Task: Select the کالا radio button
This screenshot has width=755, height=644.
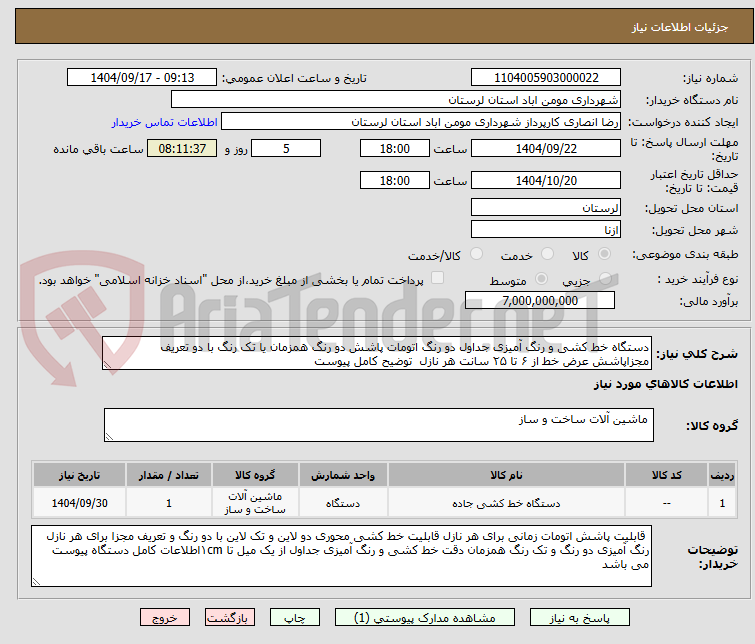Action: [x=604, y=253]
